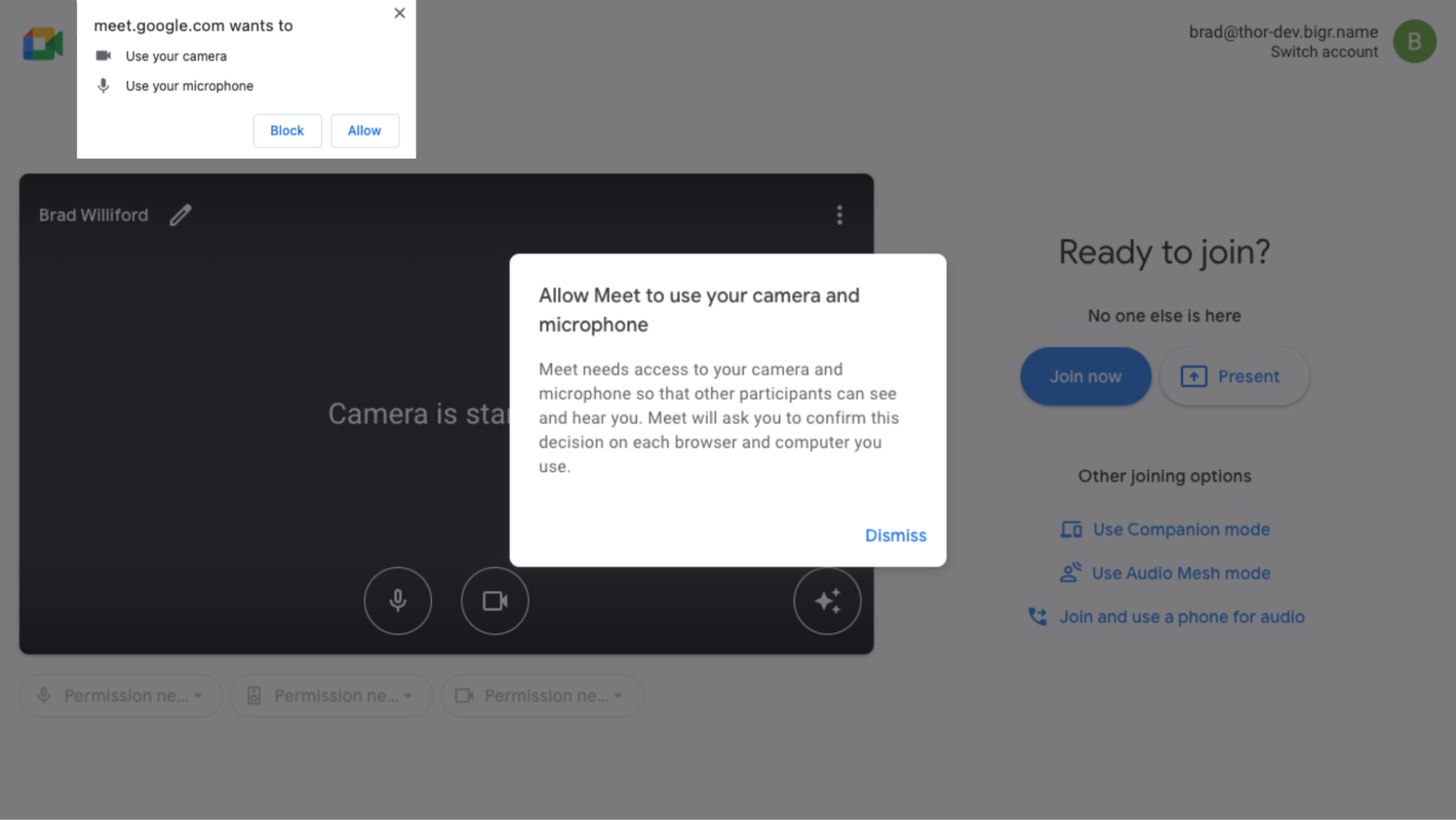Click the microphone icon in preview
This screenshot has width=1456, height=820.
pyautogui.click(x=397, y=600)
